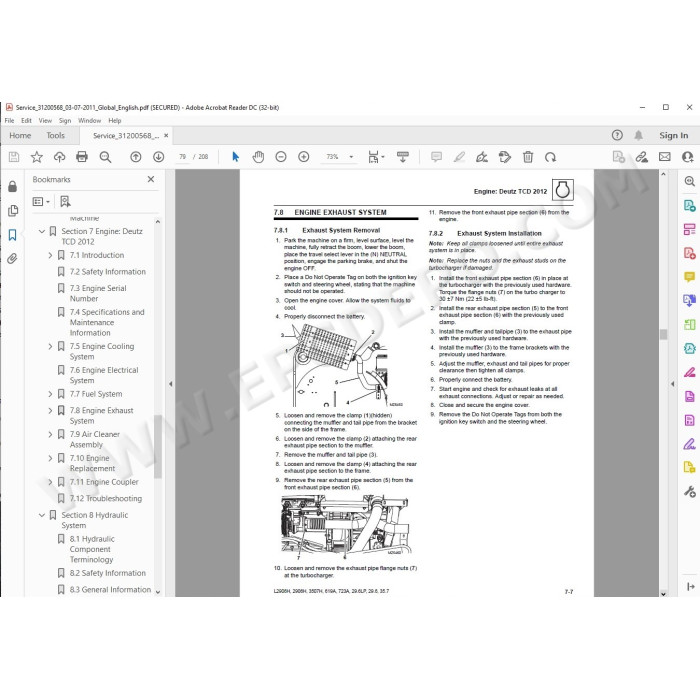Click the stamp tool icon

click(504, 157)
